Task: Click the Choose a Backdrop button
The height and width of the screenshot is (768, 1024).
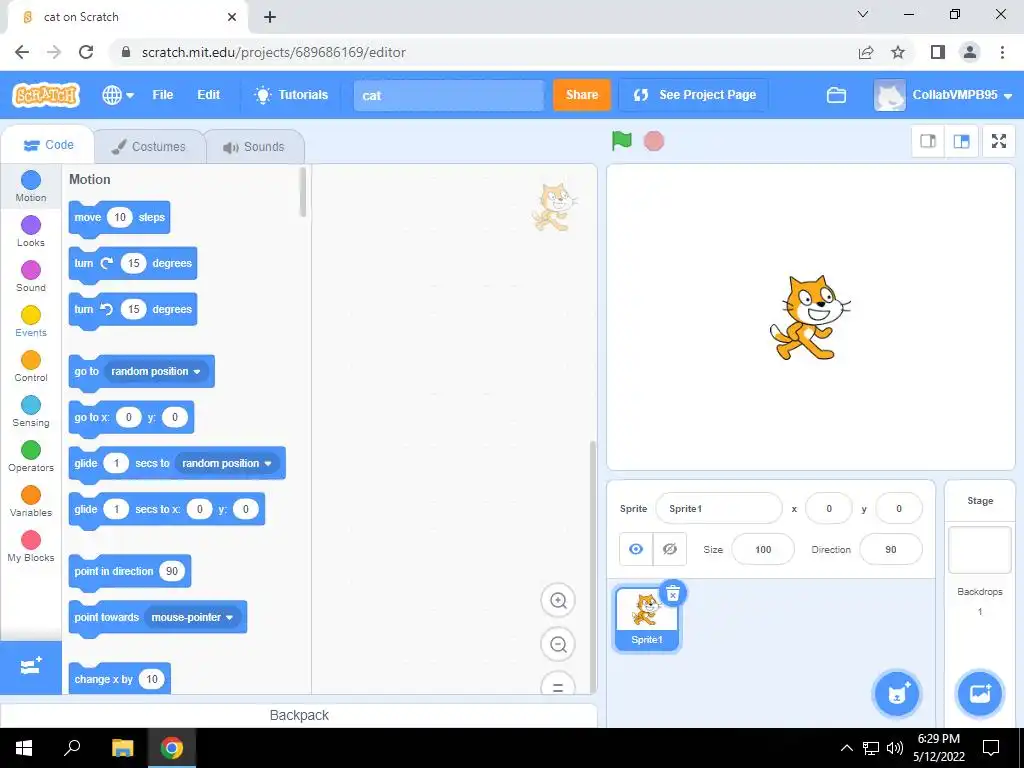Action: [x=980, y=694]
